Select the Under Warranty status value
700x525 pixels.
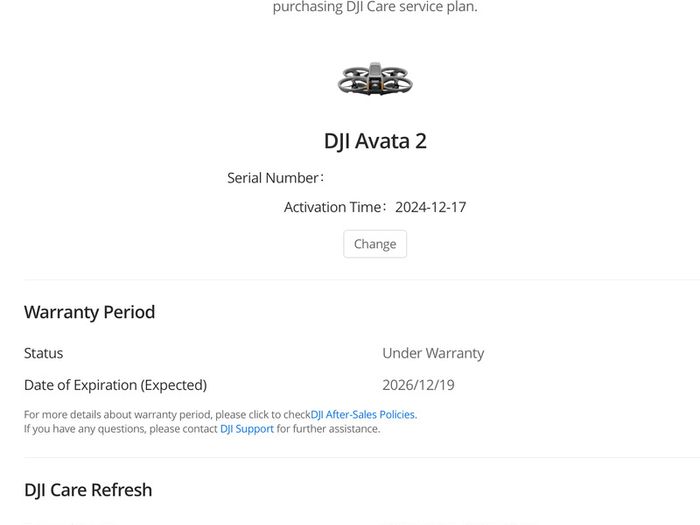click(433, 353)
